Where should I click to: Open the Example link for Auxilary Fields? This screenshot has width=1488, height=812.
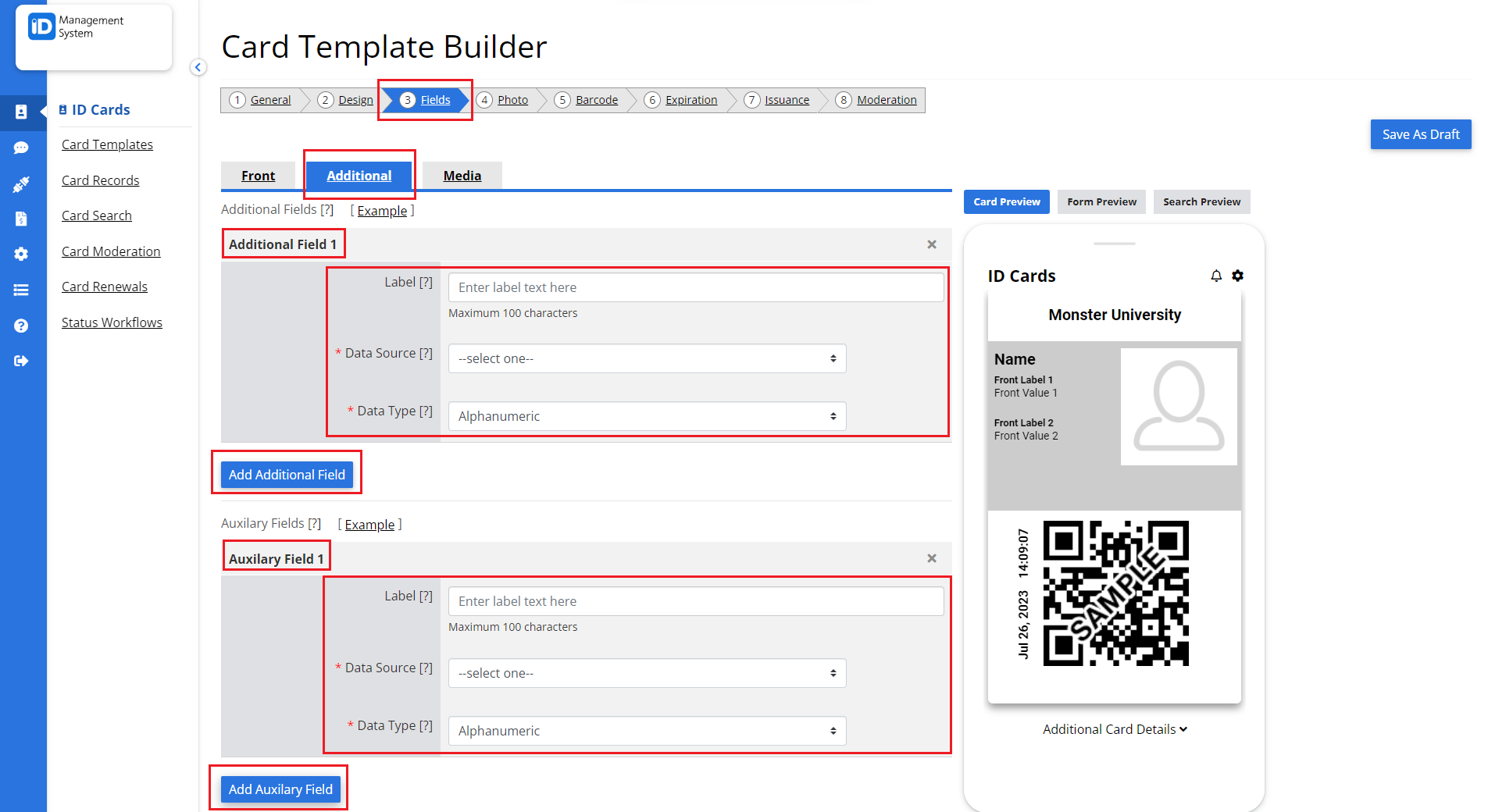click(x=369, y=524)
